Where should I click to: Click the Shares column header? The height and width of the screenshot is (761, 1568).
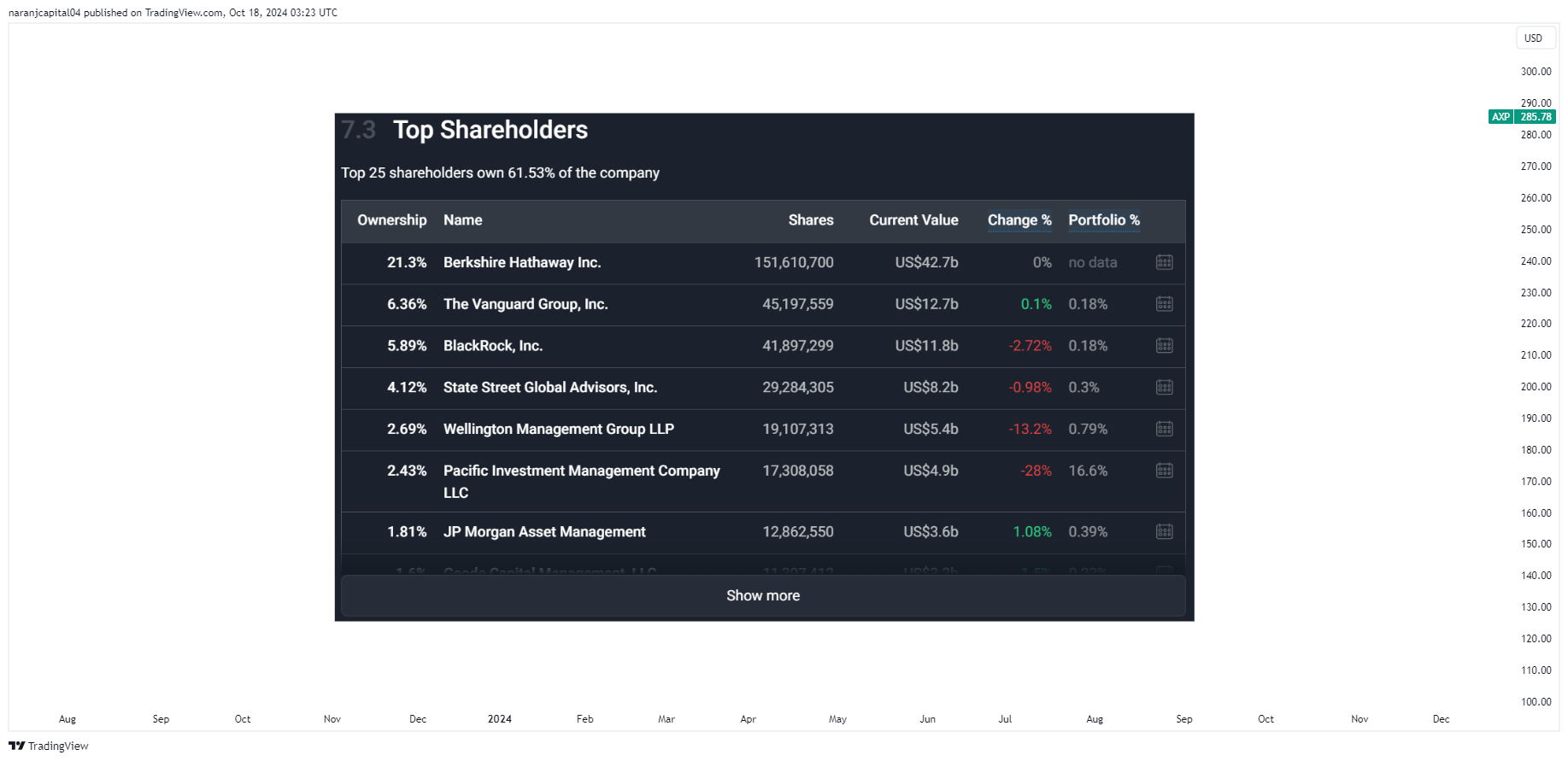811,220
